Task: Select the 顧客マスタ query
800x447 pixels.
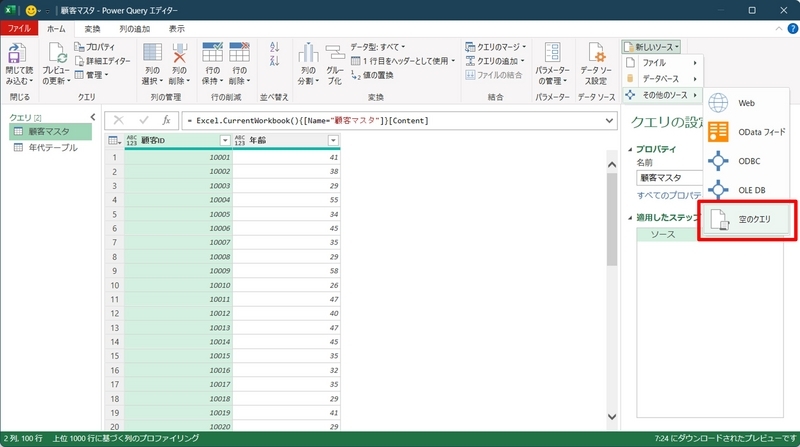Action: click(51, 132)
